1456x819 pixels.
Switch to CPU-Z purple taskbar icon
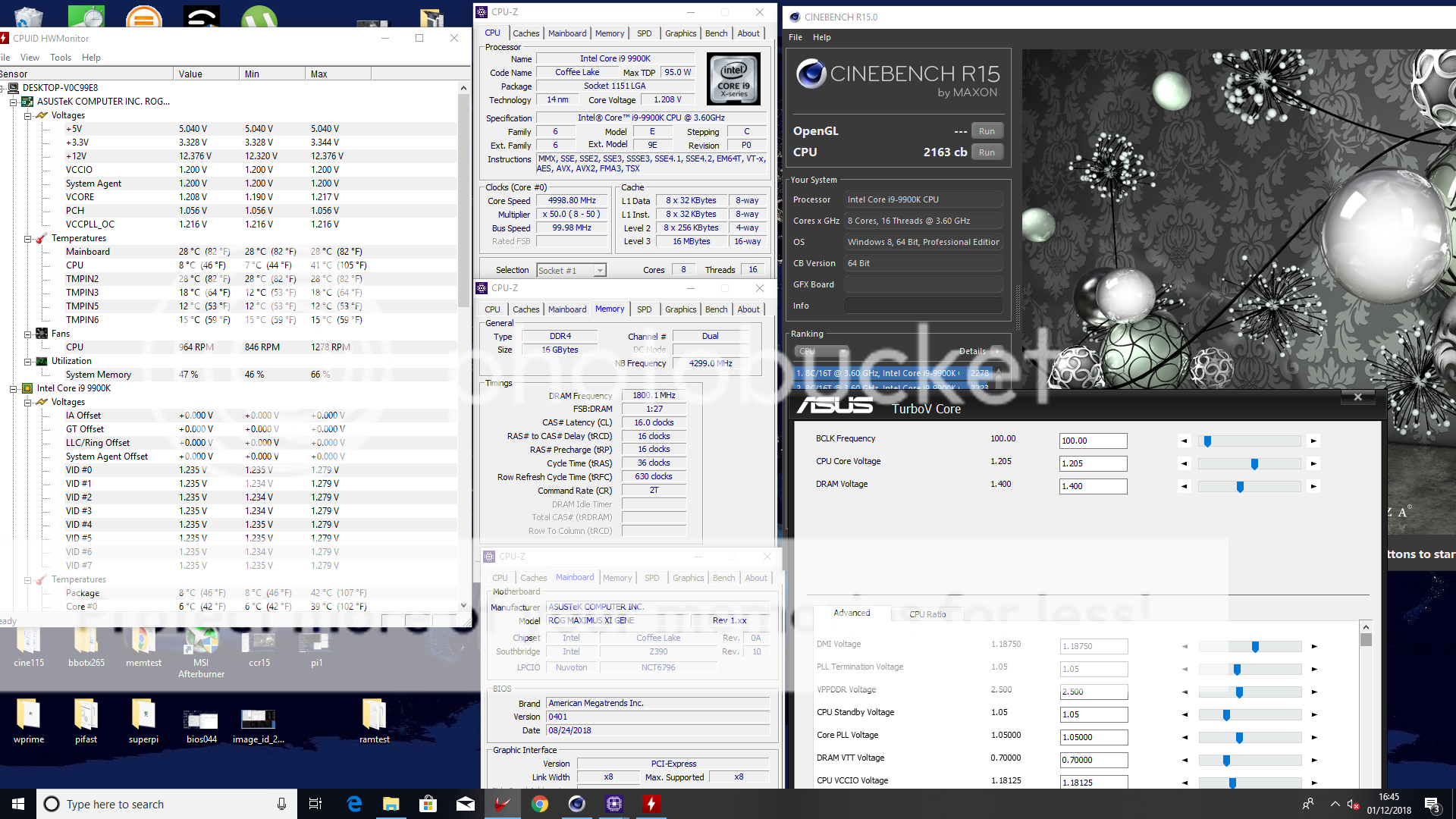click(613, 804)
